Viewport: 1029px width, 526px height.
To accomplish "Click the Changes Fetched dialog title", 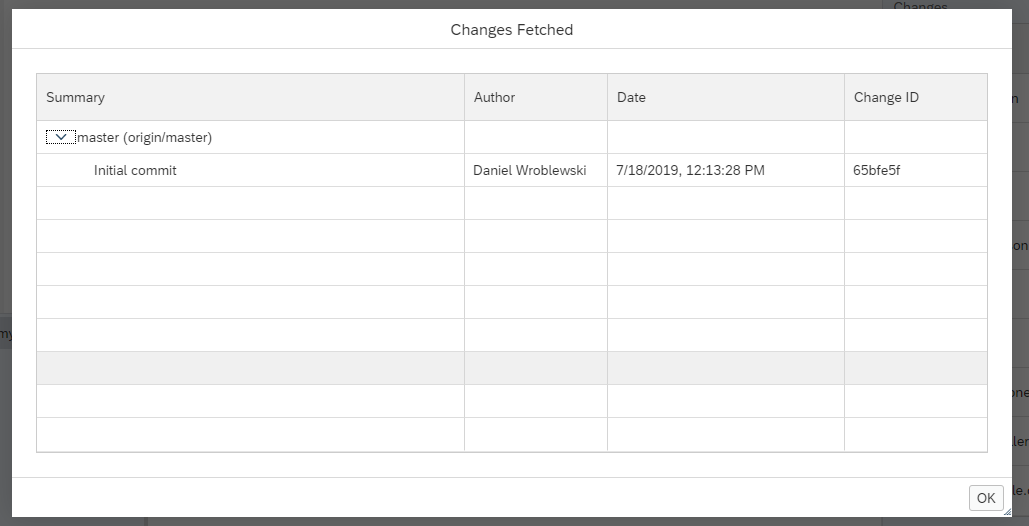I will [512, 30].
